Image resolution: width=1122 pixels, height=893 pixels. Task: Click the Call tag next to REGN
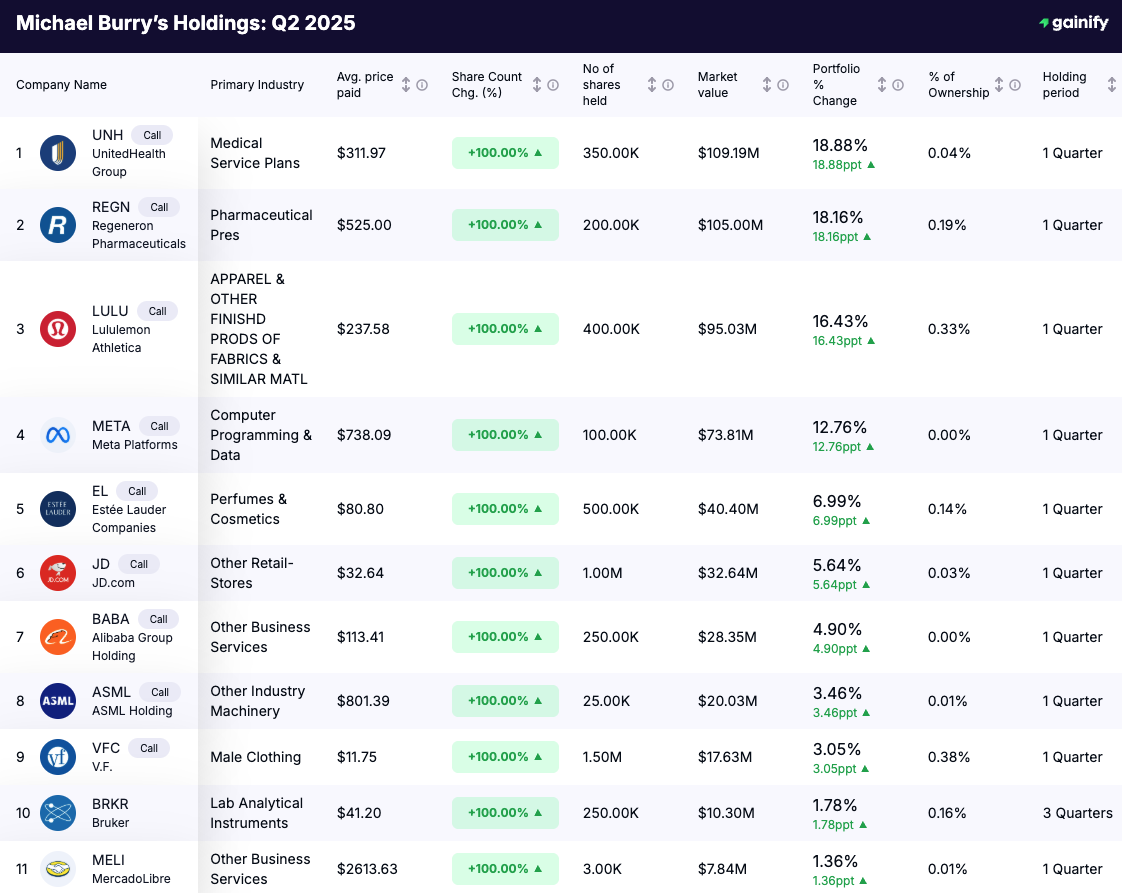(x=160, y=208)
